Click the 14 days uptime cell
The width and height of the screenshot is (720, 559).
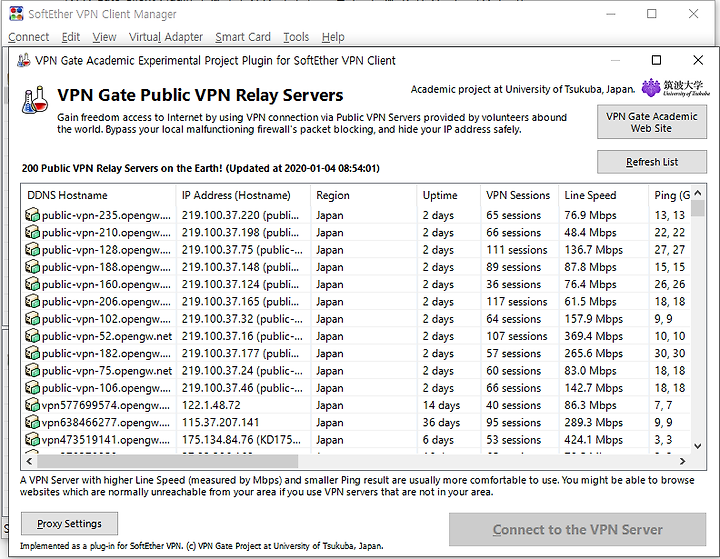pos(441,405)
